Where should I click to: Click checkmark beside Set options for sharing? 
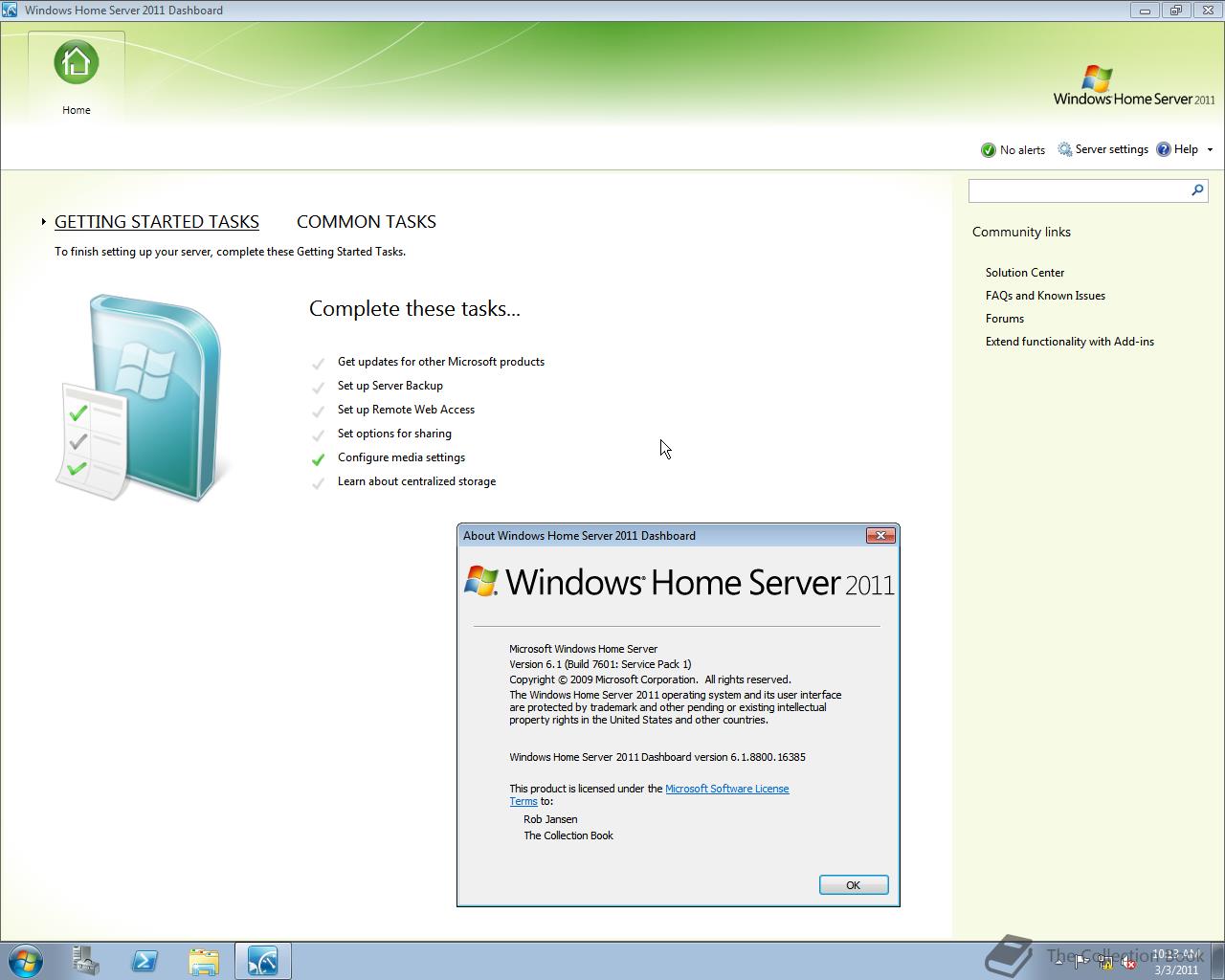[319, 434]
